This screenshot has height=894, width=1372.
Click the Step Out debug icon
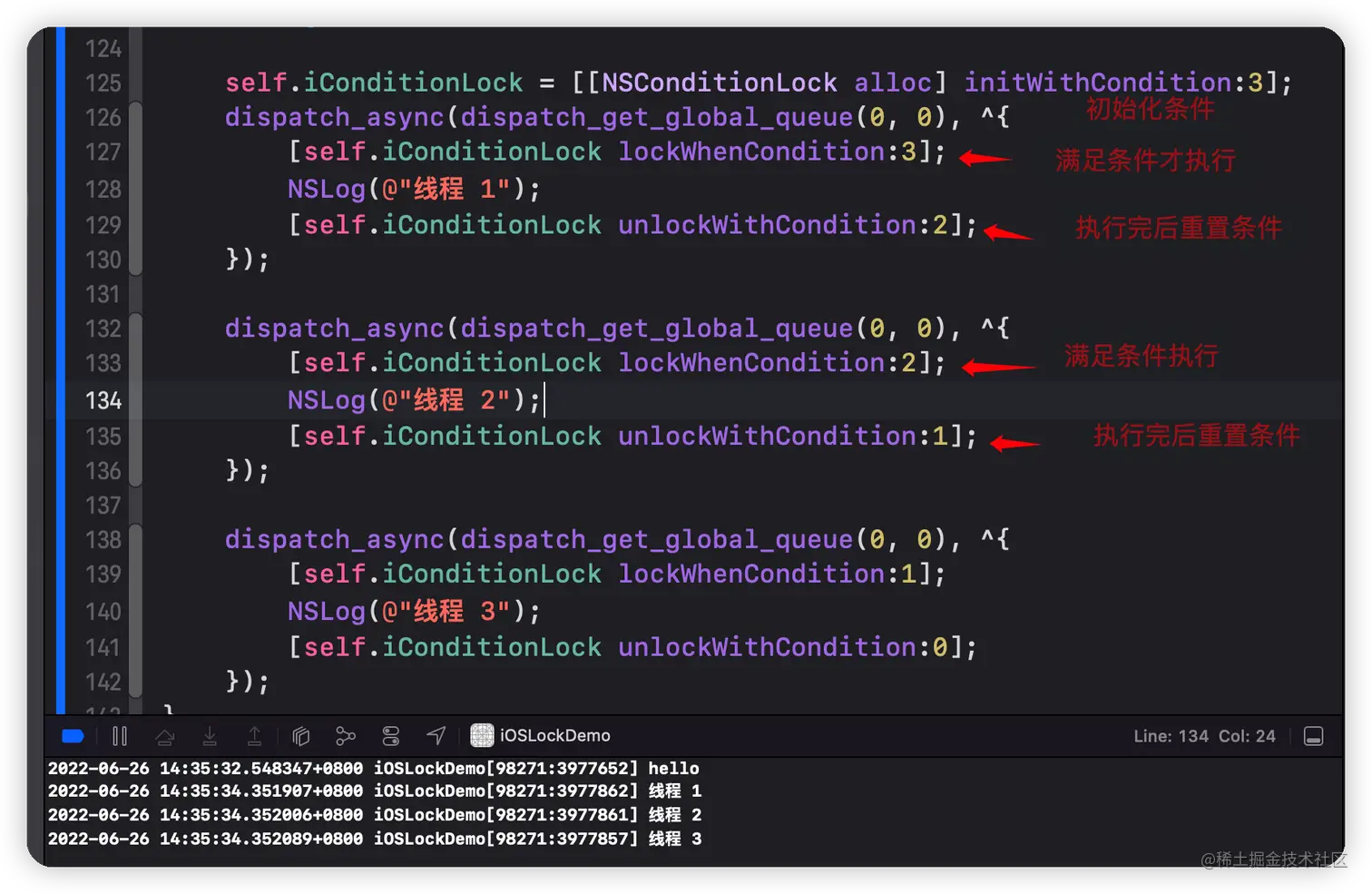255,736
